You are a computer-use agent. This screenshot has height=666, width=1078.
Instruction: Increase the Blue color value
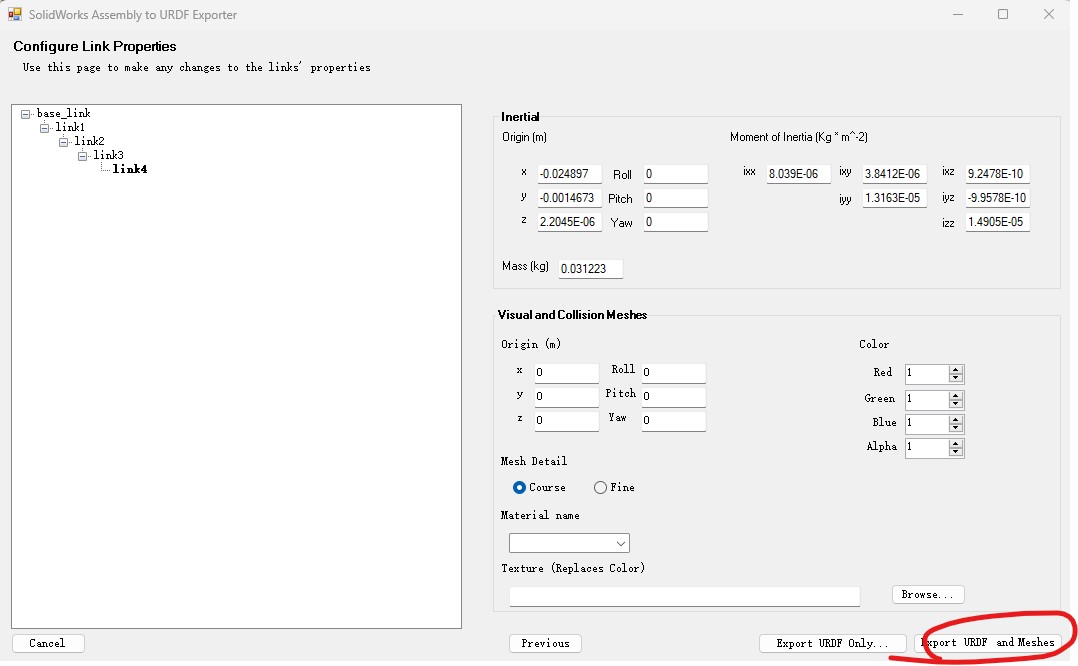coord(955,420)
